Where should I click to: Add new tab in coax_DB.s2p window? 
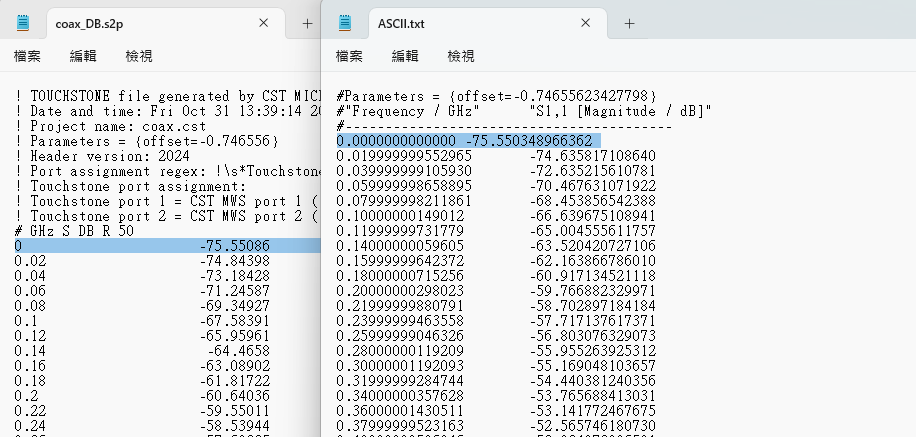tap(307, 23)
